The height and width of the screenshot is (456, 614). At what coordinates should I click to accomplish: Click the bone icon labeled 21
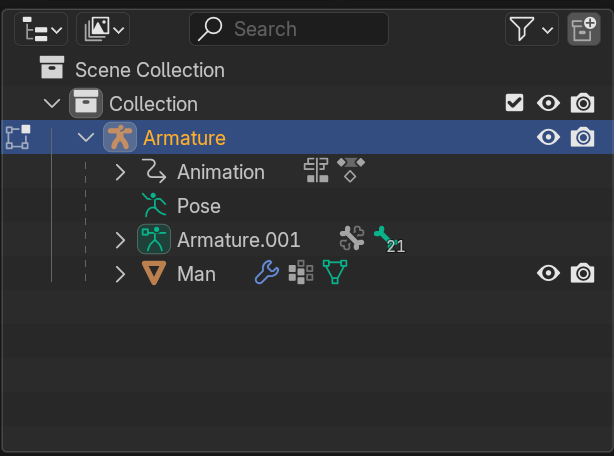tap(389, 239)
